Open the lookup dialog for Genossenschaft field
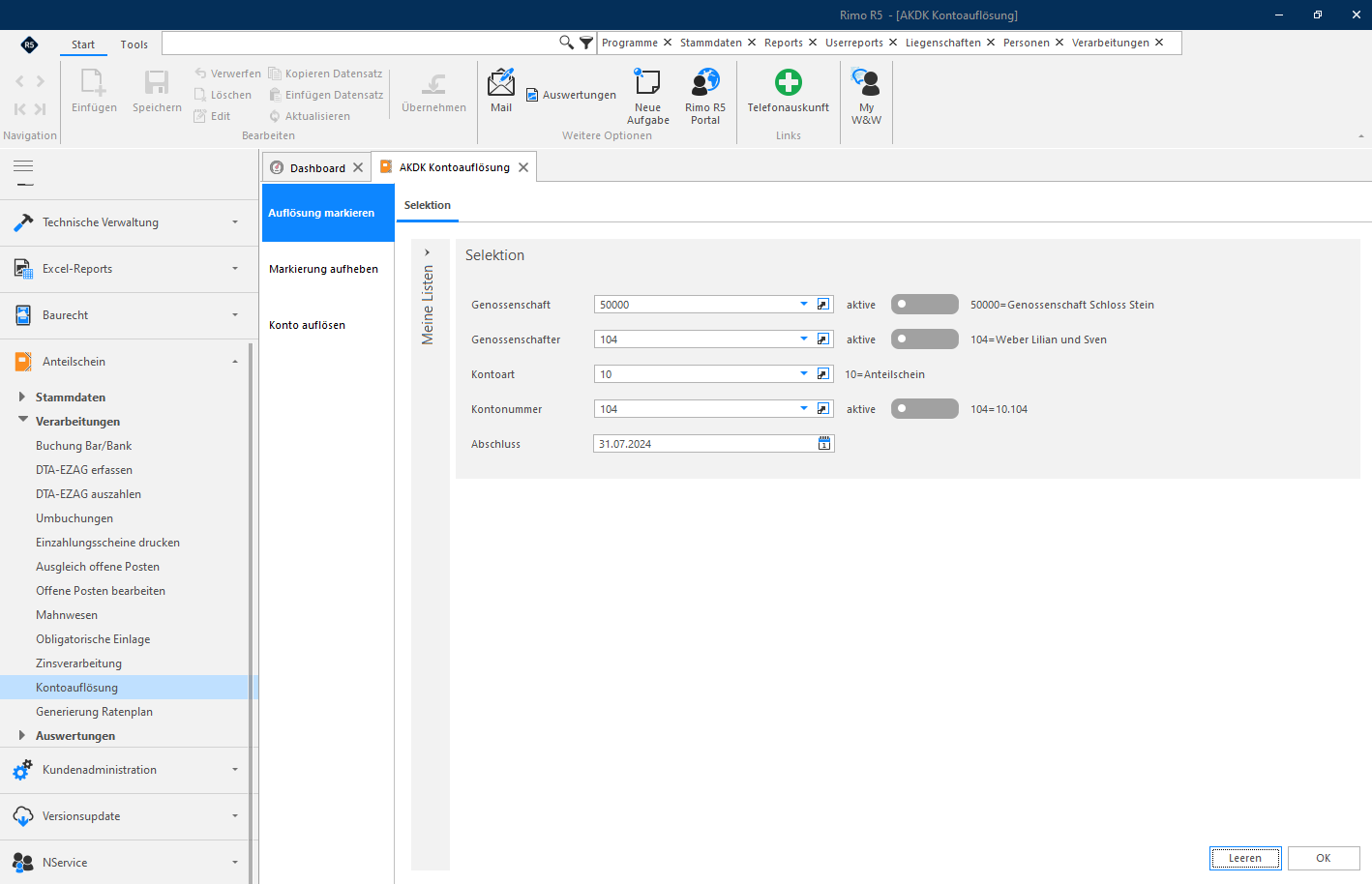The width and height of the screenshot is (1372, 884). pyautogui.click(x=823, y=305)
